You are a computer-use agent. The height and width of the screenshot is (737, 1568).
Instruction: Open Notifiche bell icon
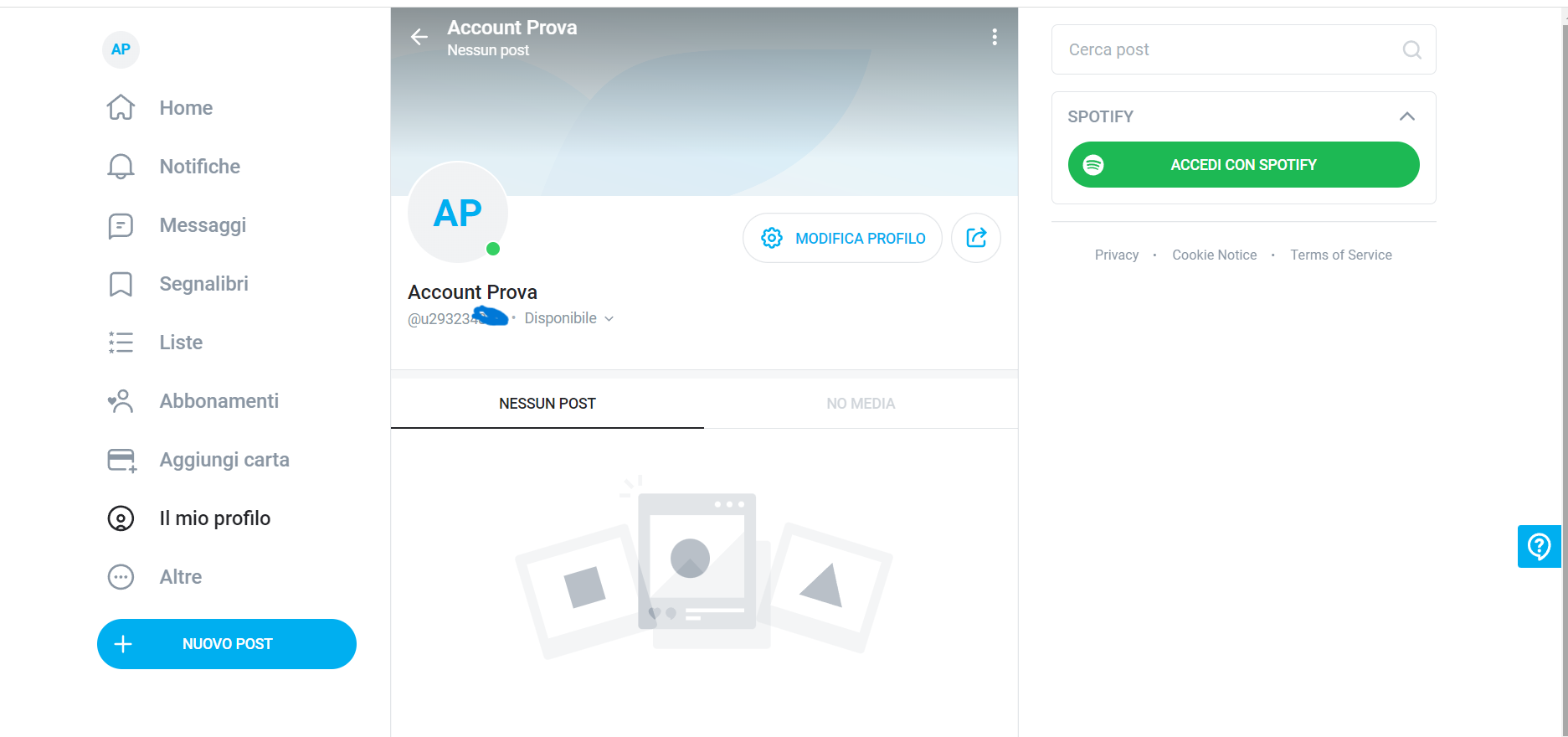coord(121,167)
